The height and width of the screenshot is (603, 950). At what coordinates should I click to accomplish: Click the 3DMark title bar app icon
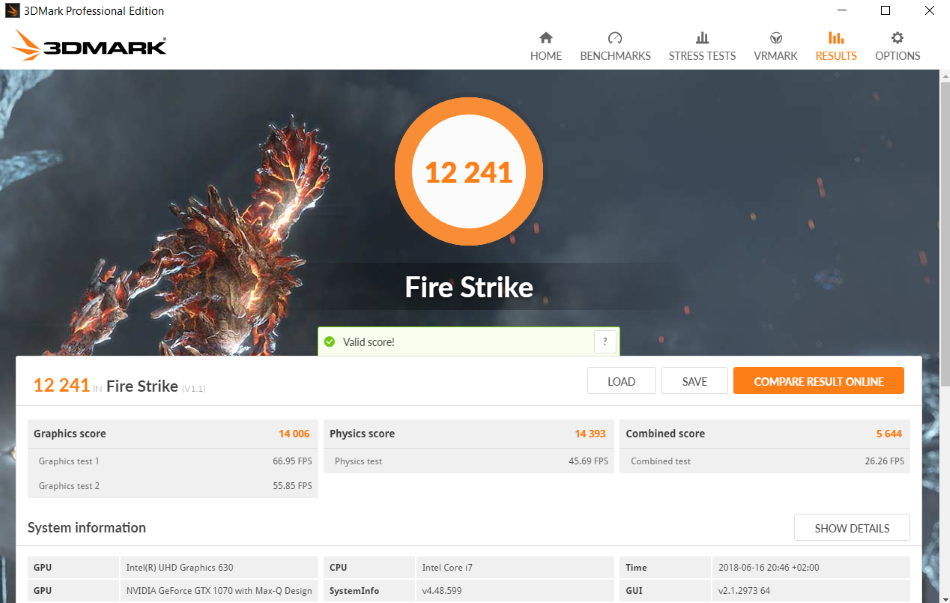(12, 10)
